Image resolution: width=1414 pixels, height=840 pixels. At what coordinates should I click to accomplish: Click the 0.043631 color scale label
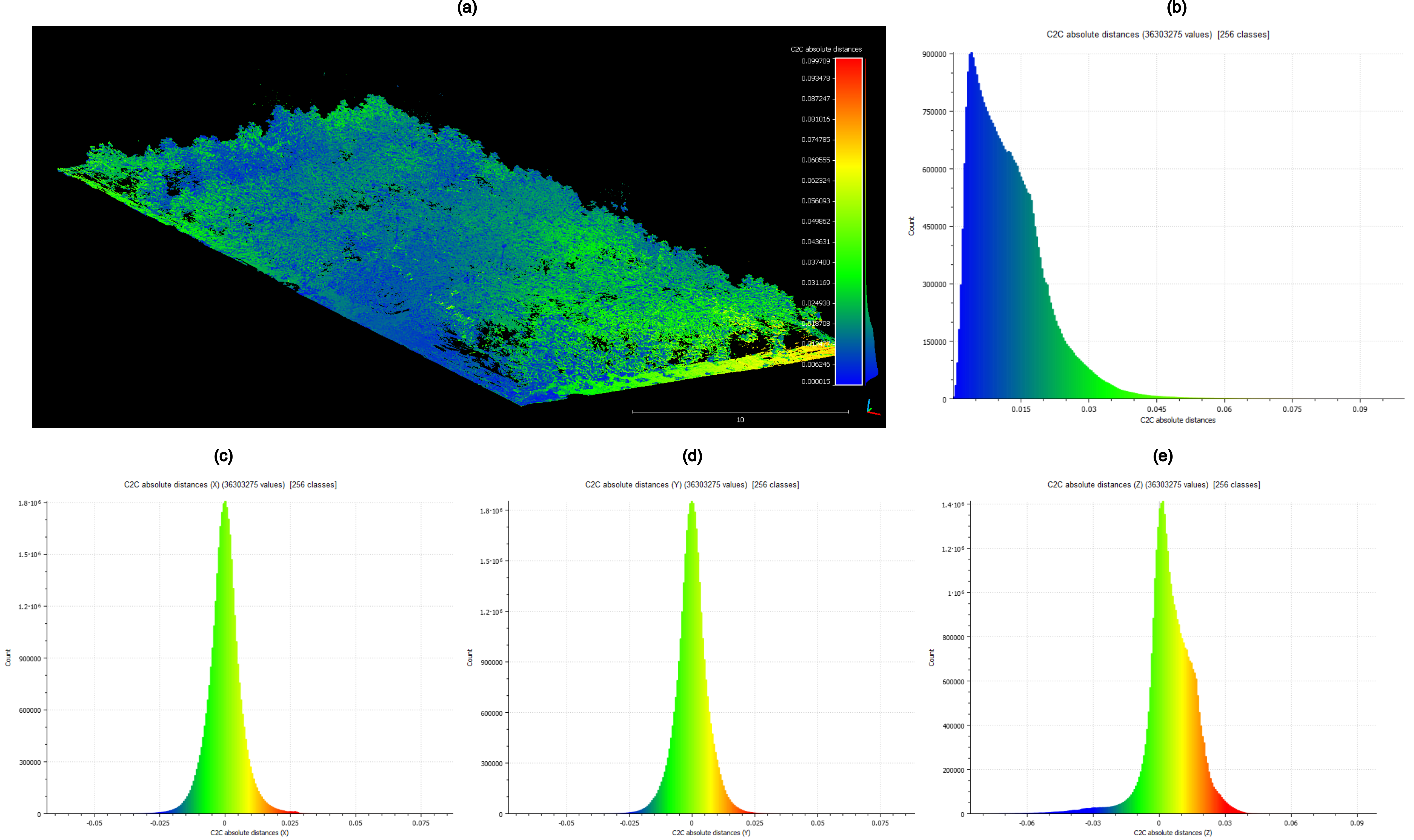pos(816,242)
